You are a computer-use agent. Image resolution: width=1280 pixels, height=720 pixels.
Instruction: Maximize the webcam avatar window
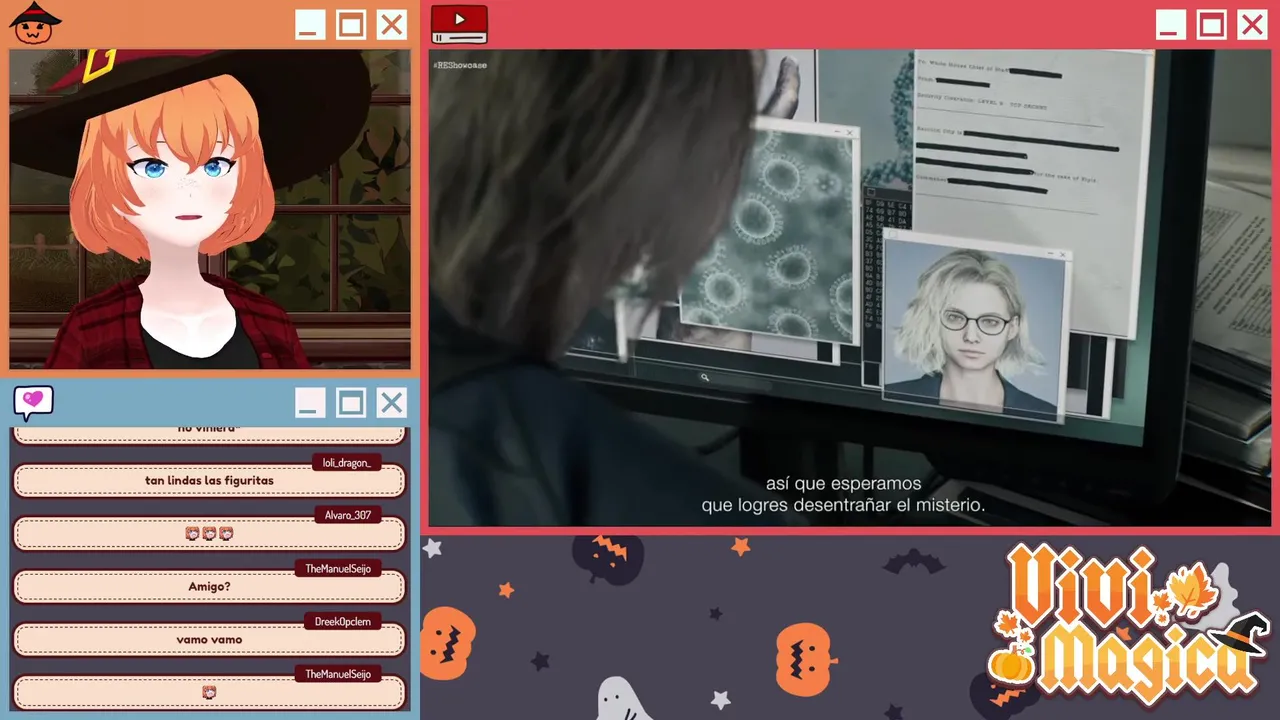pos(351,25)
